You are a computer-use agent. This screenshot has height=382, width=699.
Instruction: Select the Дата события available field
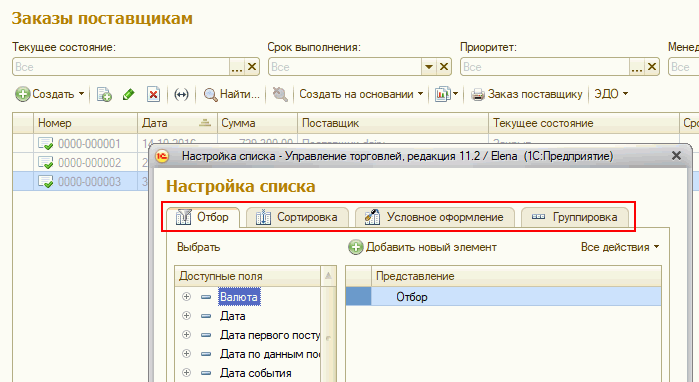[255, 373]
